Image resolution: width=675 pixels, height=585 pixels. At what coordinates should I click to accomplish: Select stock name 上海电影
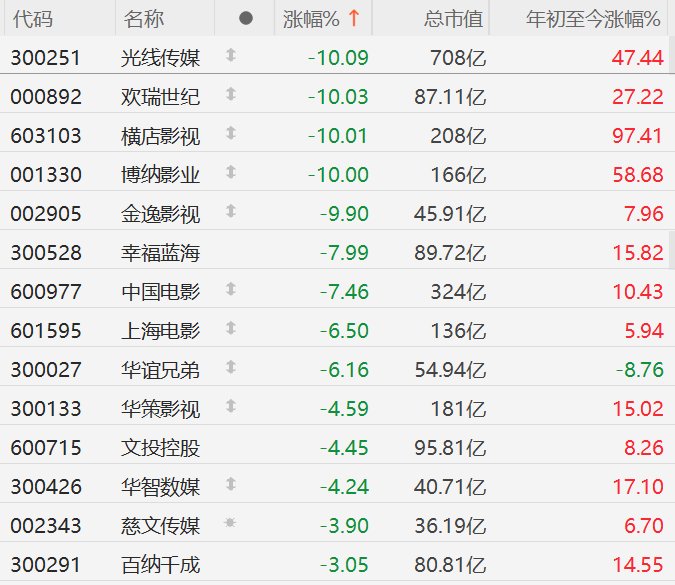coord(160,331)
